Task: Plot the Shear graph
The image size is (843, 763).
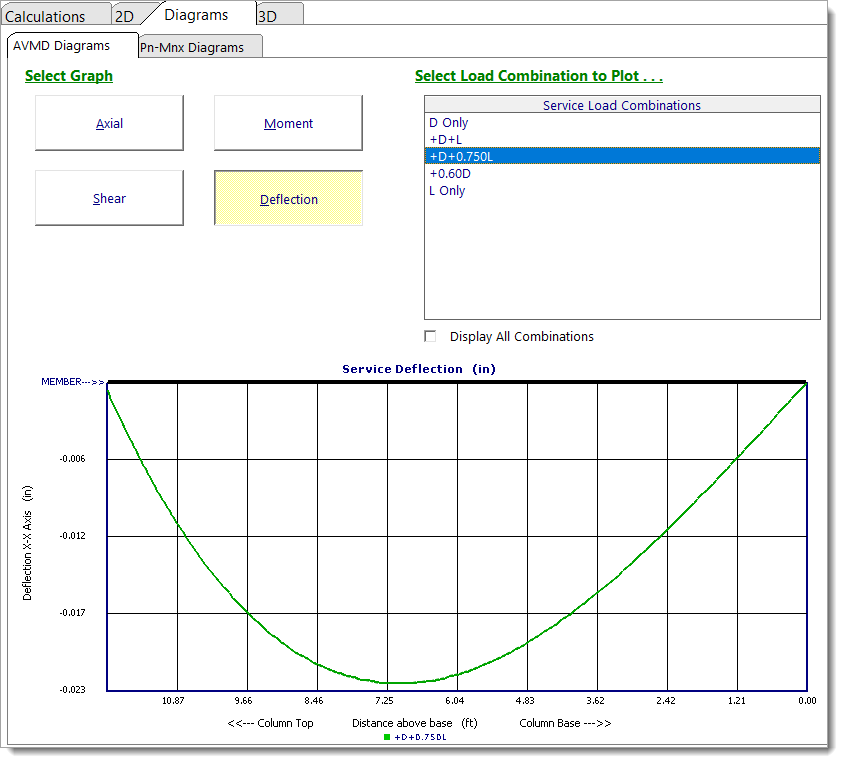Action: [109, 198]
